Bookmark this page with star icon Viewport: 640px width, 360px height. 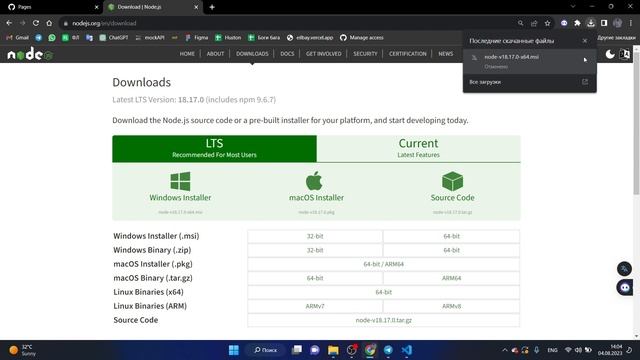click(547, 23)
